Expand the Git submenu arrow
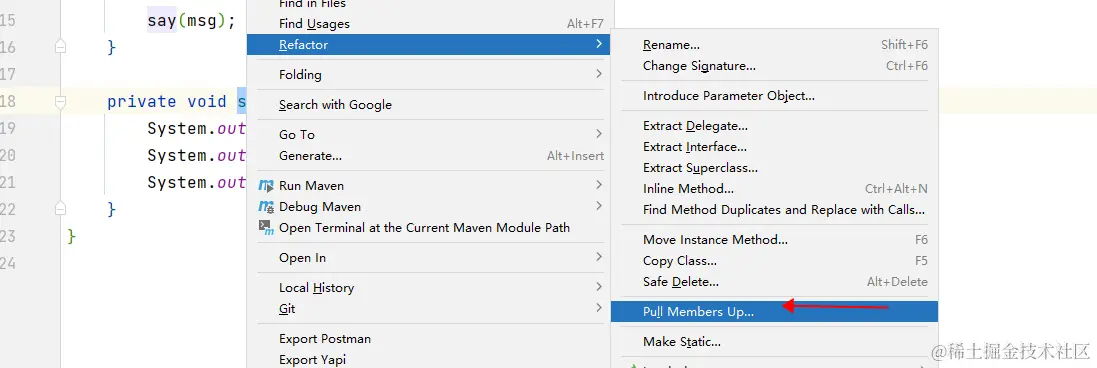1097x368 pixels. (599, 307)
